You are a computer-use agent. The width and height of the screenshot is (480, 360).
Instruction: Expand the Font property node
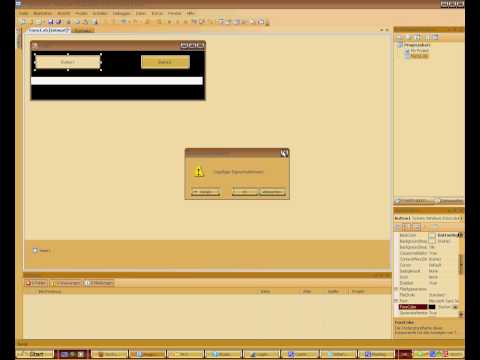[396, 301]
